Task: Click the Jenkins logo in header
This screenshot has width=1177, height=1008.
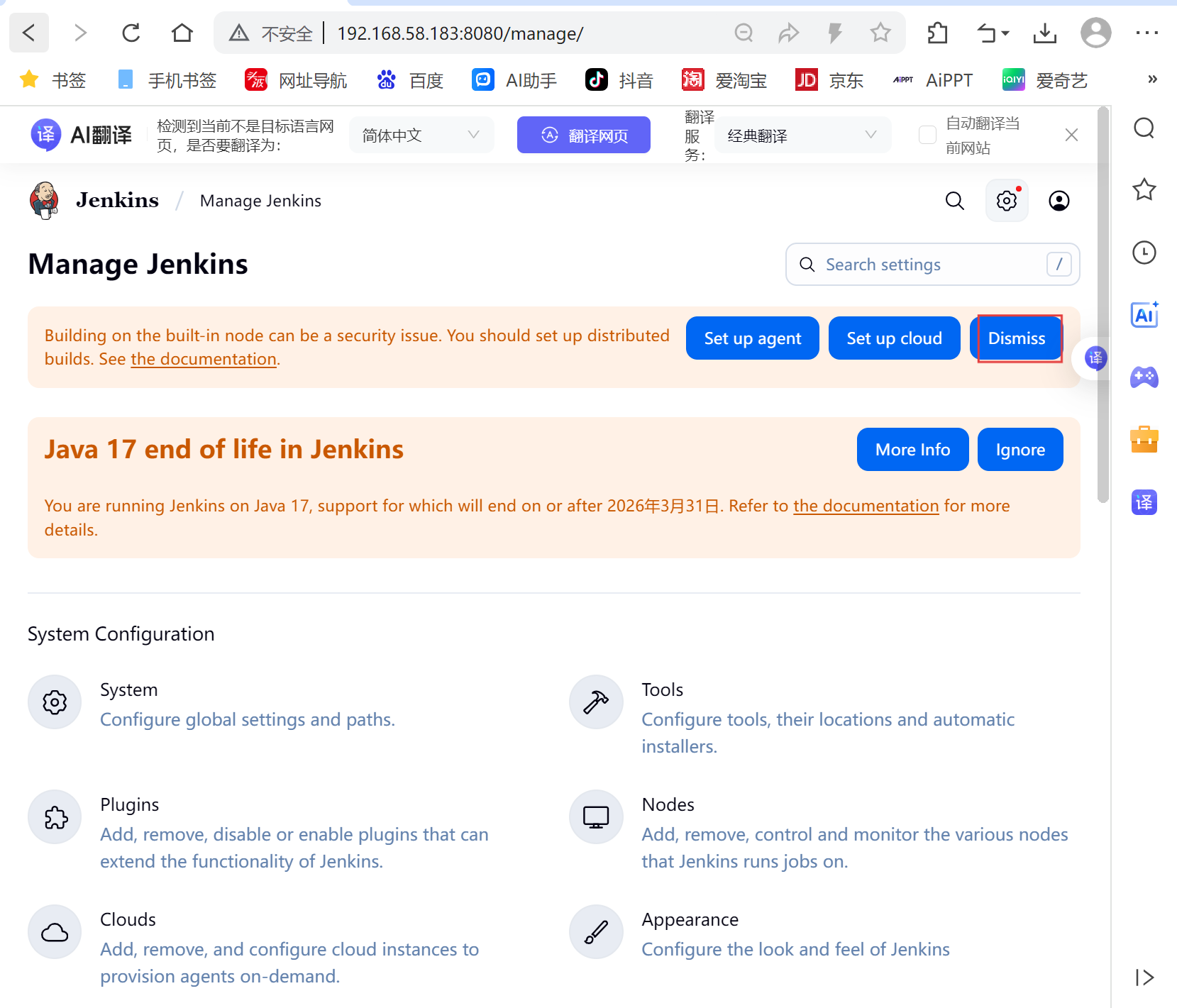Action: coord(94,201)
